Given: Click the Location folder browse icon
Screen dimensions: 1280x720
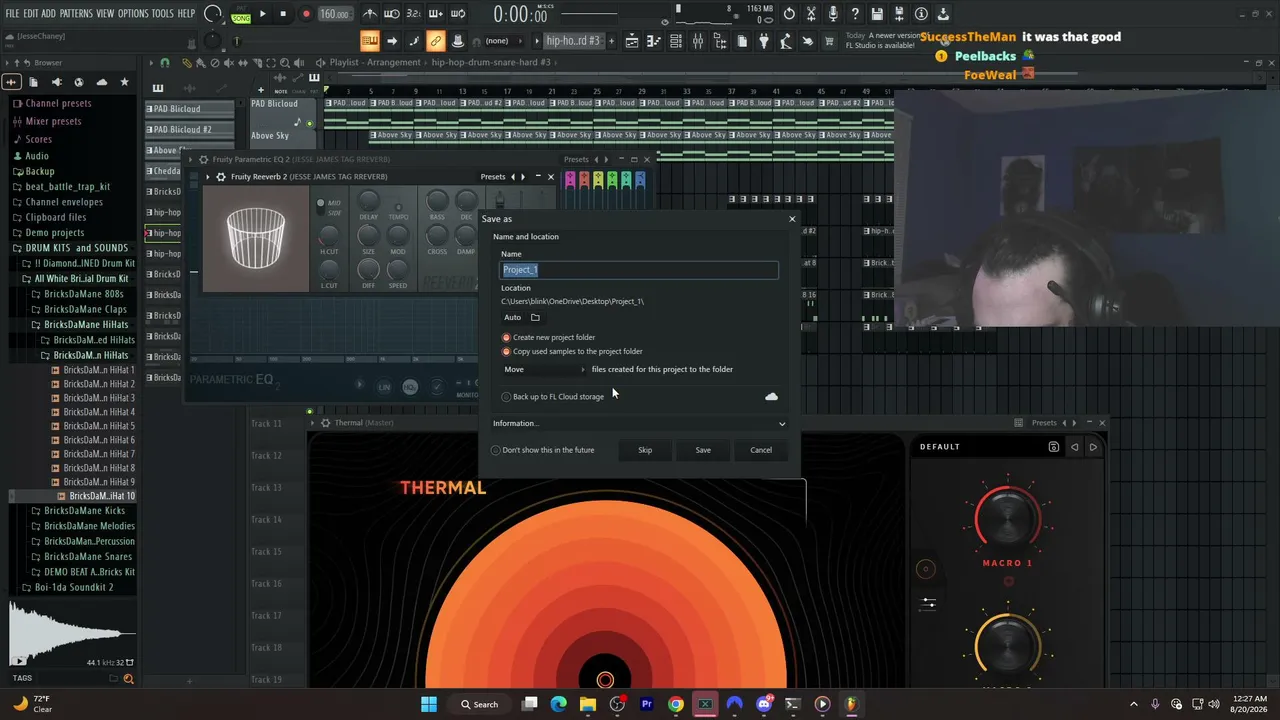Looking at the screenshot, I should click(535, 317).
